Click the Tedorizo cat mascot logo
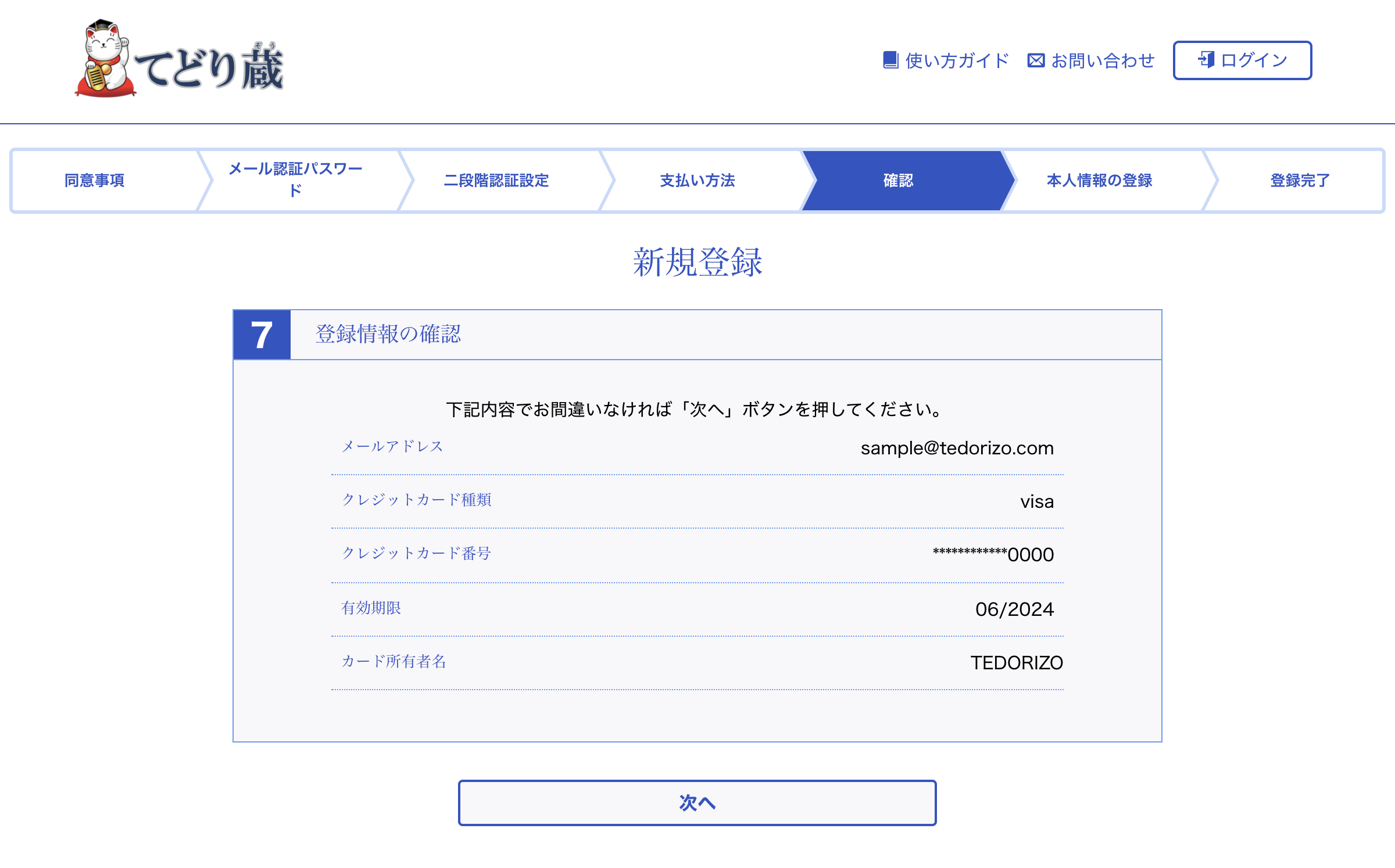The height and width of the screenshot is (868, 1395). pos(105,59)
